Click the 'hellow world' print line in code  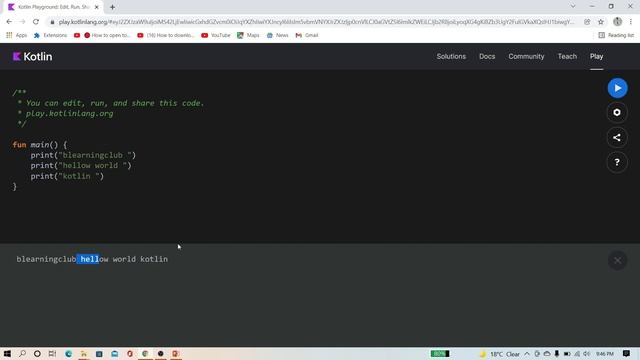pyautogui.click(x=81, y=166)
